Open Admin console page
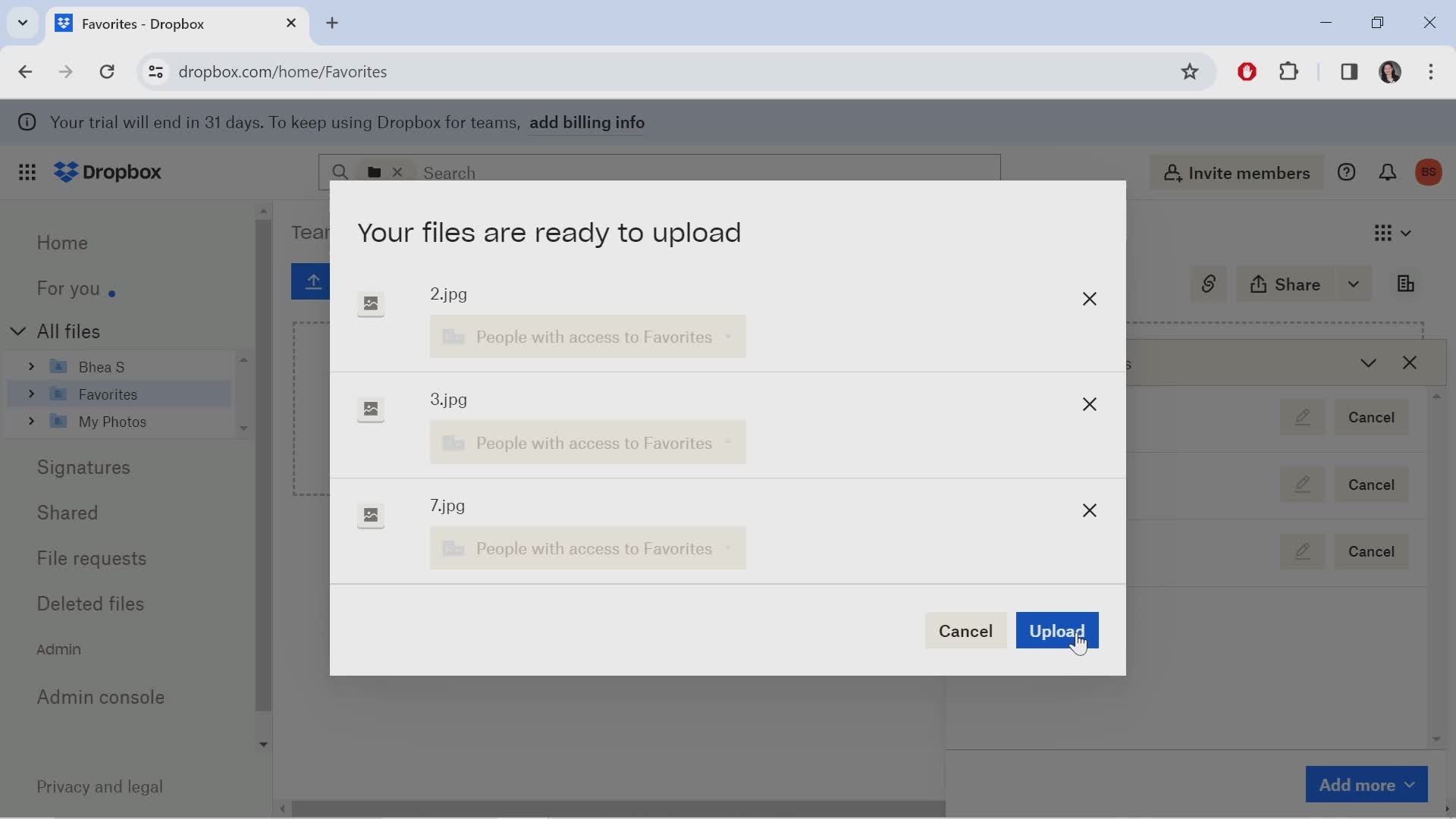Image resolution: width=1456 pixels, height=819 pixels. tap(100, 697)
